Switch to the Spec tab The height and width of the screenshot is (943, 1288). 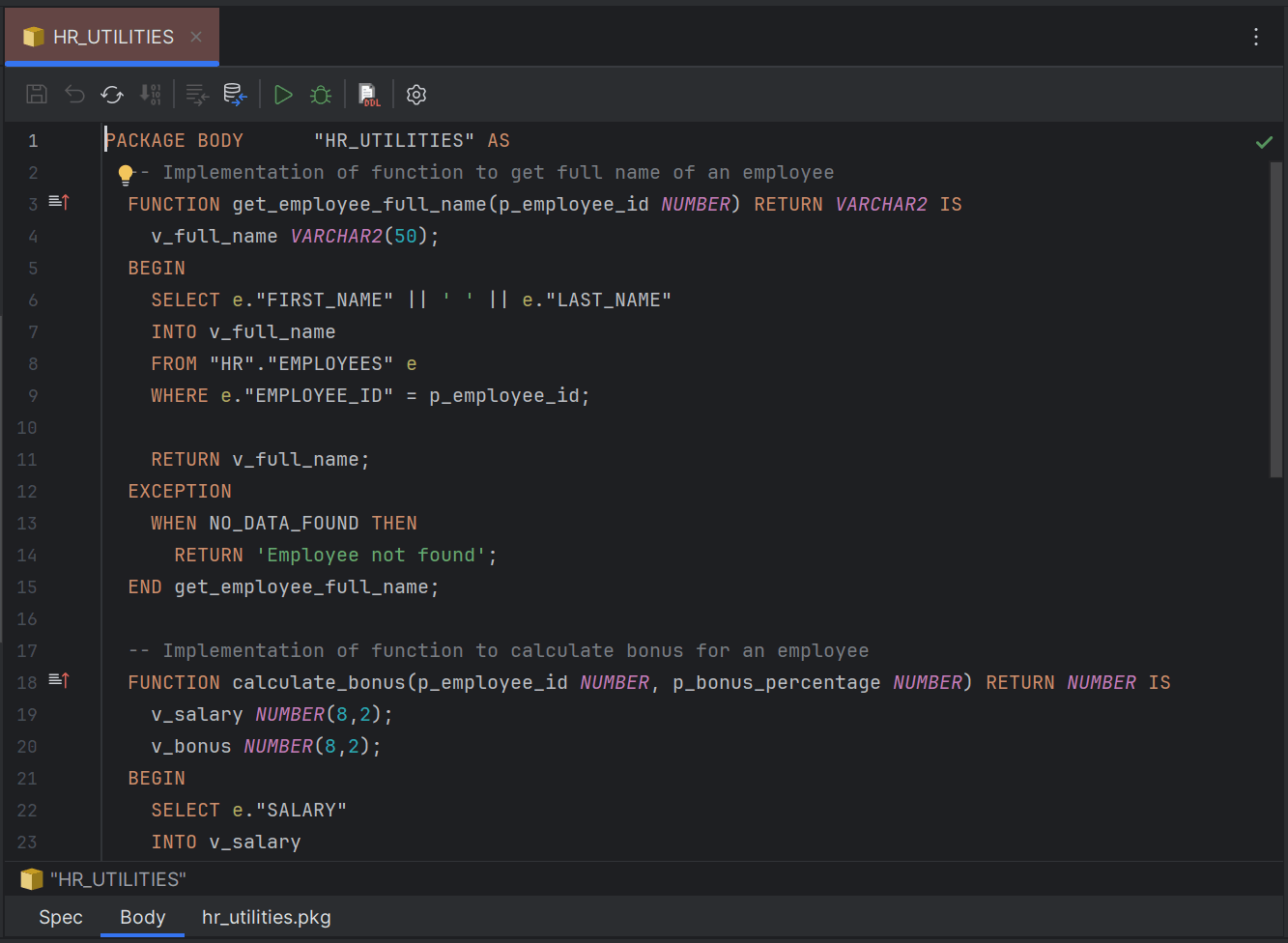tap(60, 917)
